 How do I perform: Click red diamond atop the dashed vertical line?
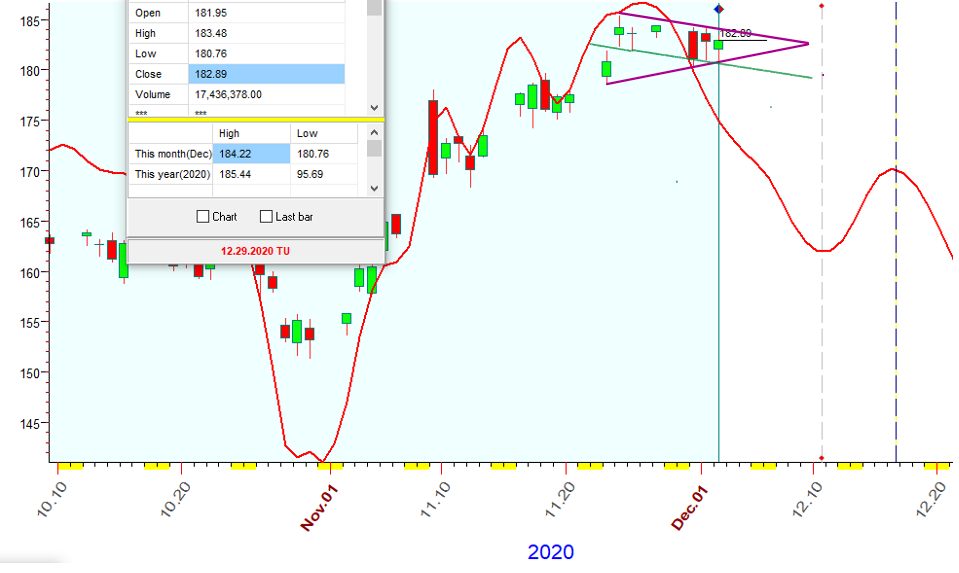pyautogui.click(x=822, y=7)
